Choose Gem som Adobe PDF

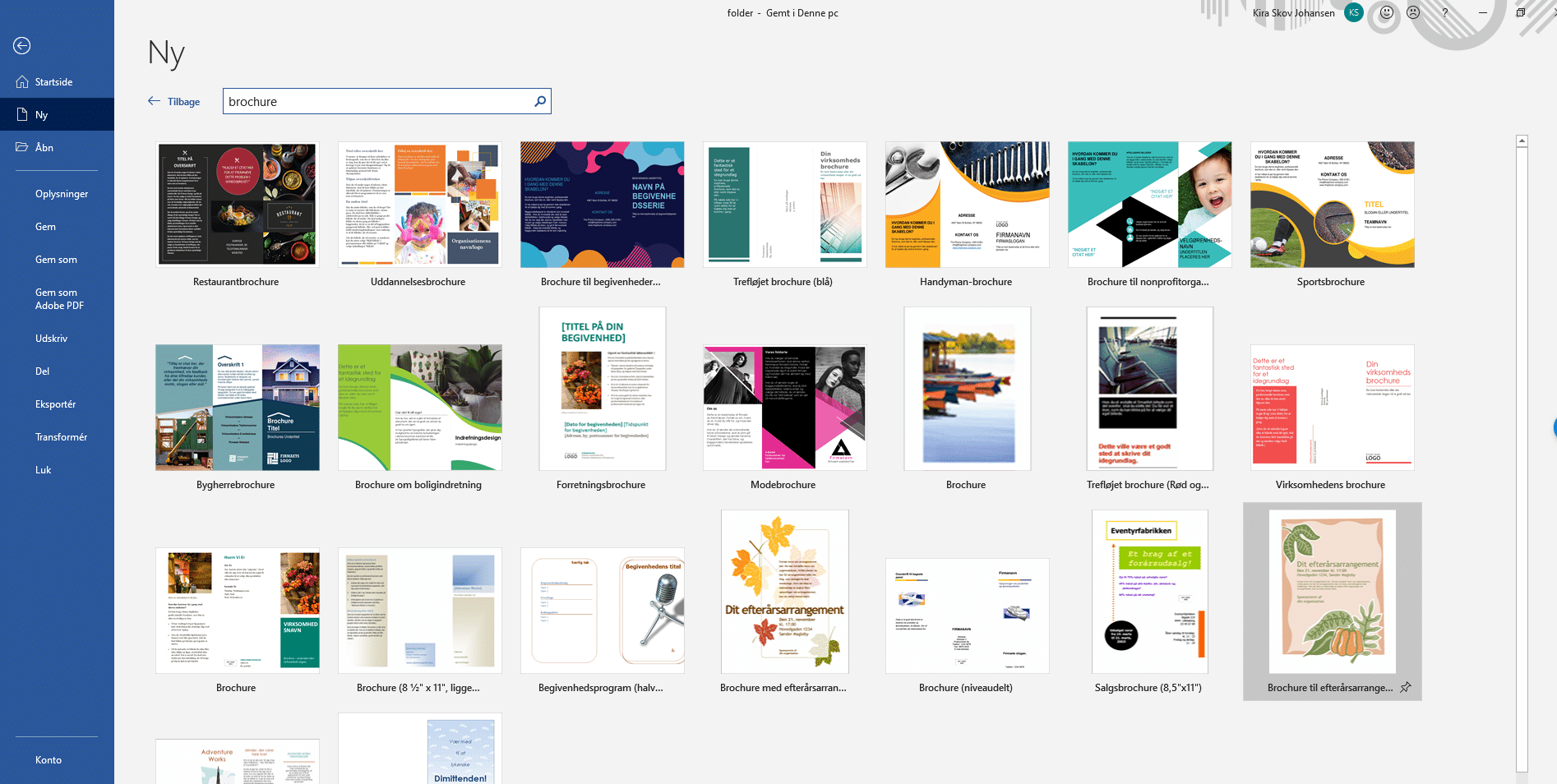59,299
